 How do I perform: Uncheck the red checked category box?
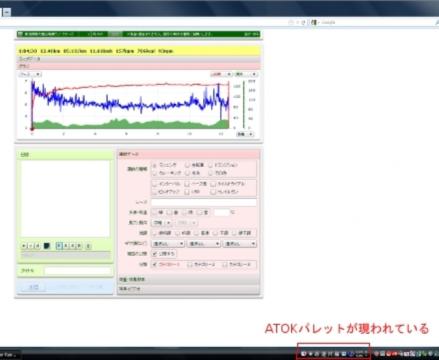pos(154,264)
